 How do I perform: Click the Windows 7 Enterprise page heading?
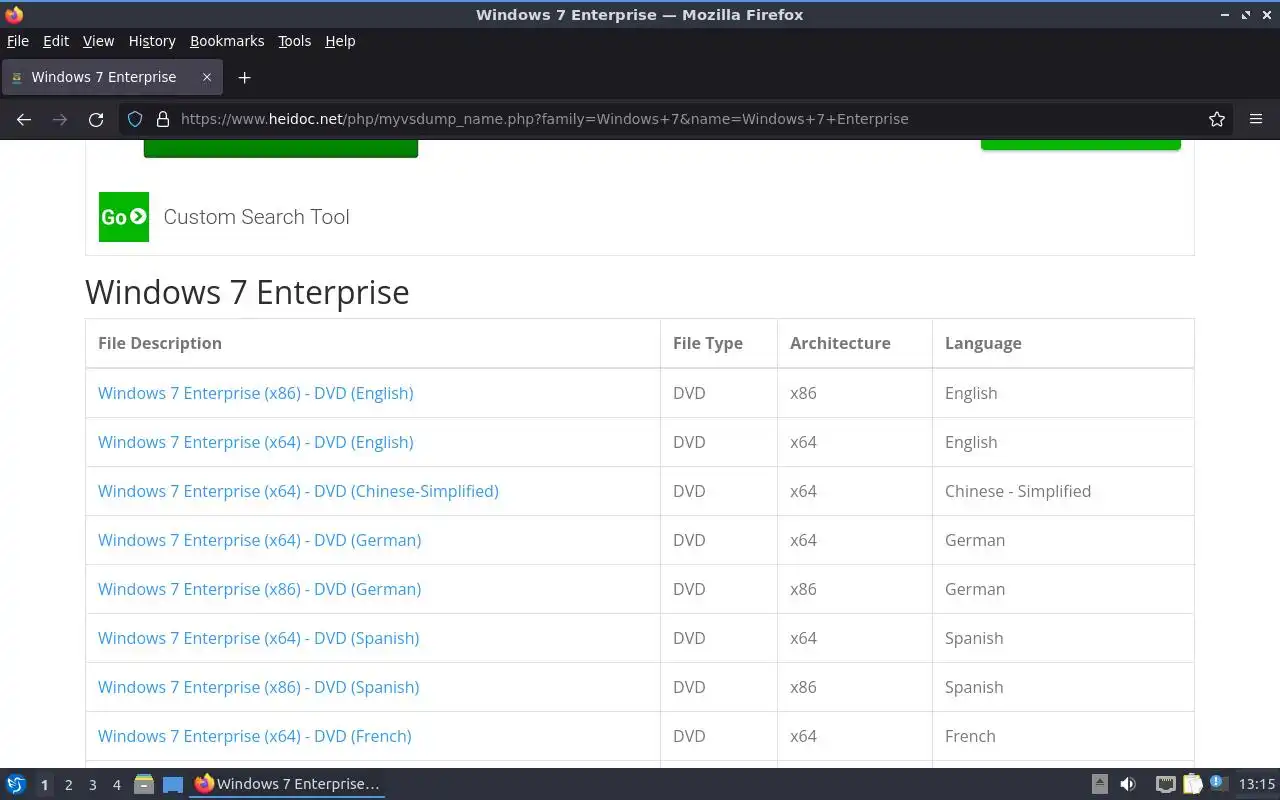247,292
